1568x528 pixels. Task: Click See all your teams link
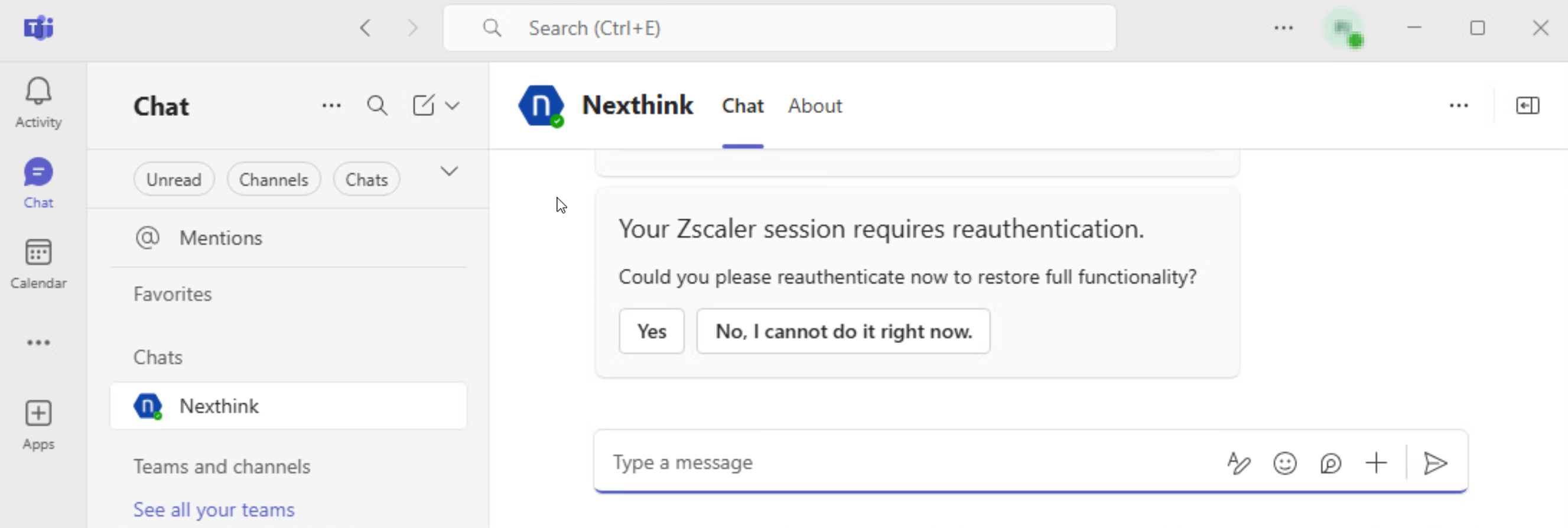214,509
